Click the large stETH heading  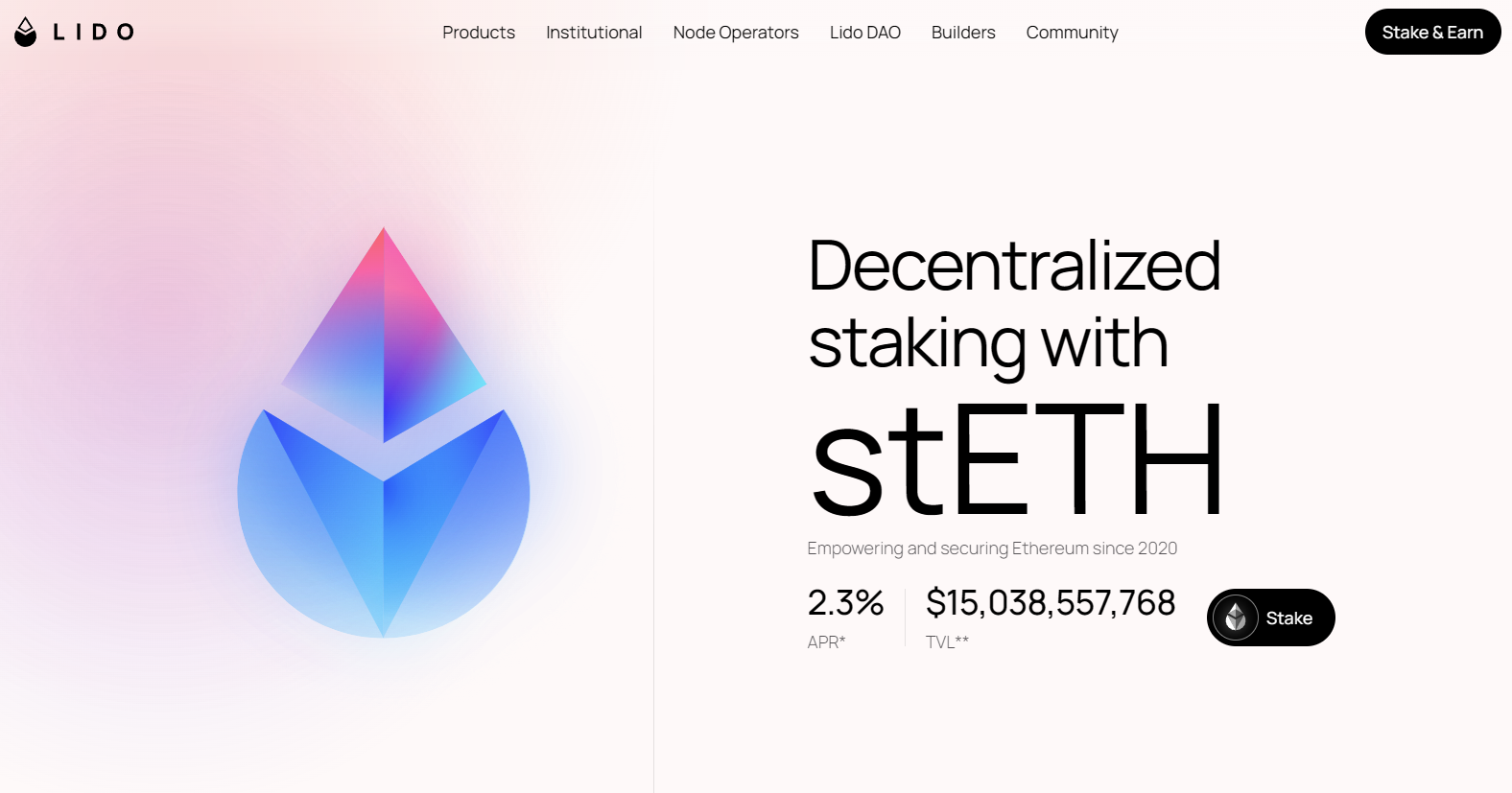coord(1016,459)
